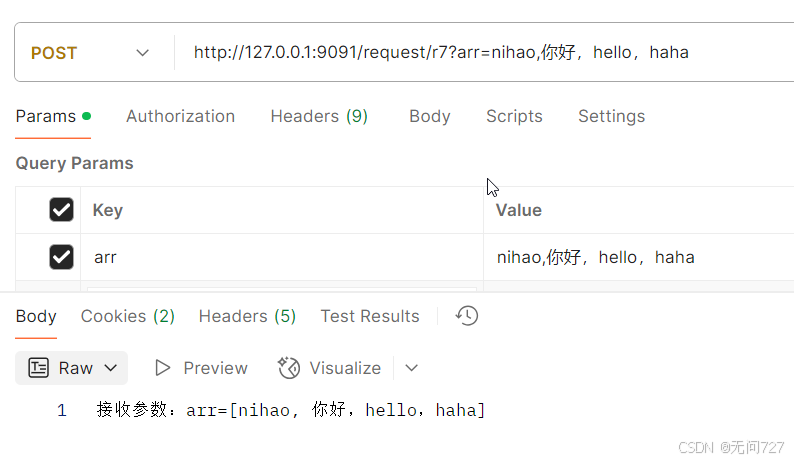794x461 pixels.
Task: Open the Raw format dropdown
Action: coord(71,368)
